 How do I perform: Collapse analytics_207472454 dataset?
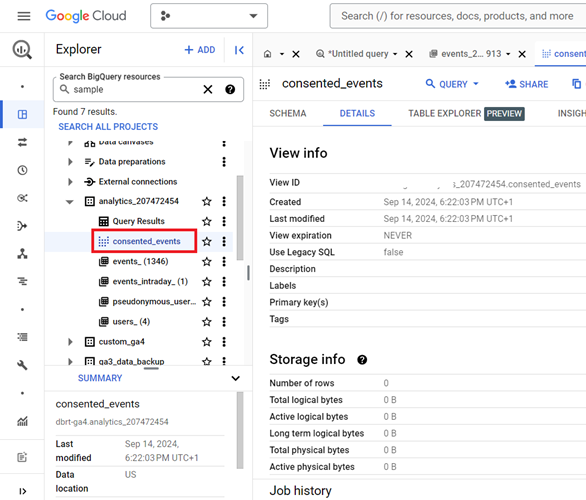coord(70,202)
